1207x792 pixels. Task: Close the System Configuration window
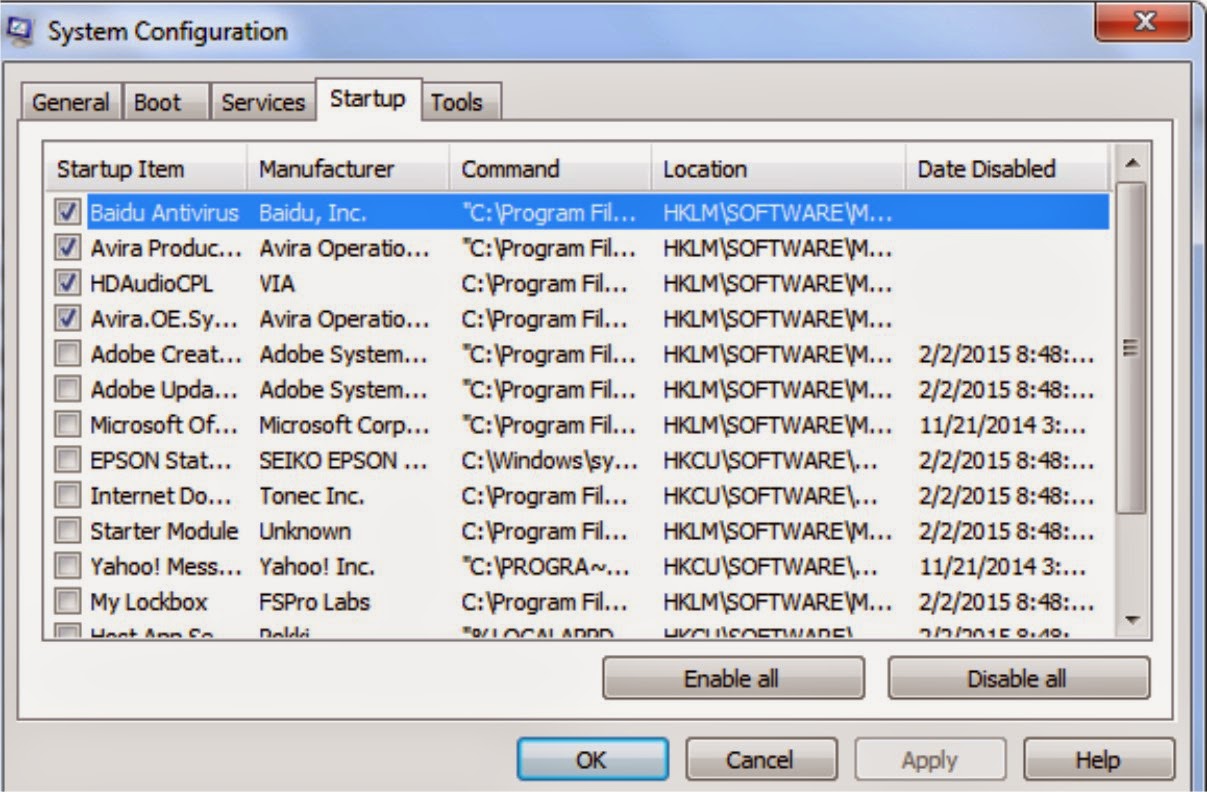[1142, 20]
